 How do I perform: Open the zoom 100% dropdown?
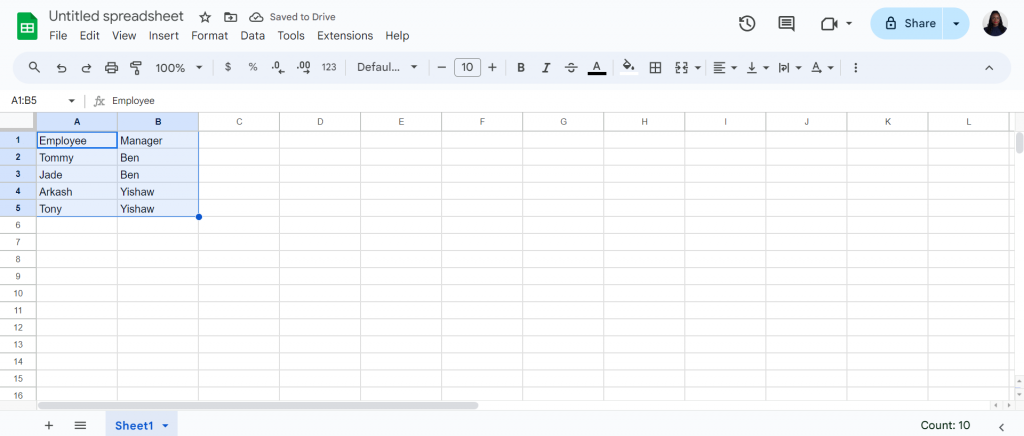coord(180,68)
